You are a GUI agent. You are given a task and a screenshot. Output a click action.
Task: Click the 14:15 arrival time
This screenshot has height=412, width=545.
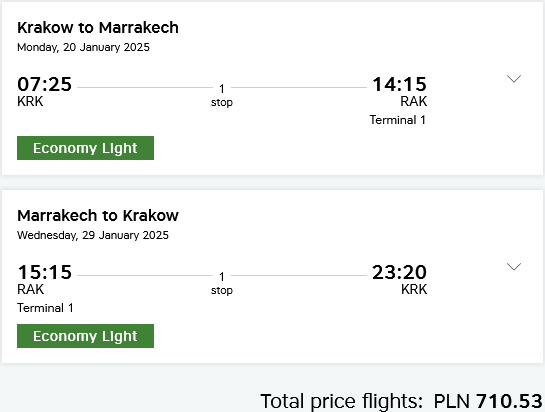pyautogui.click(x=399, y=84)
